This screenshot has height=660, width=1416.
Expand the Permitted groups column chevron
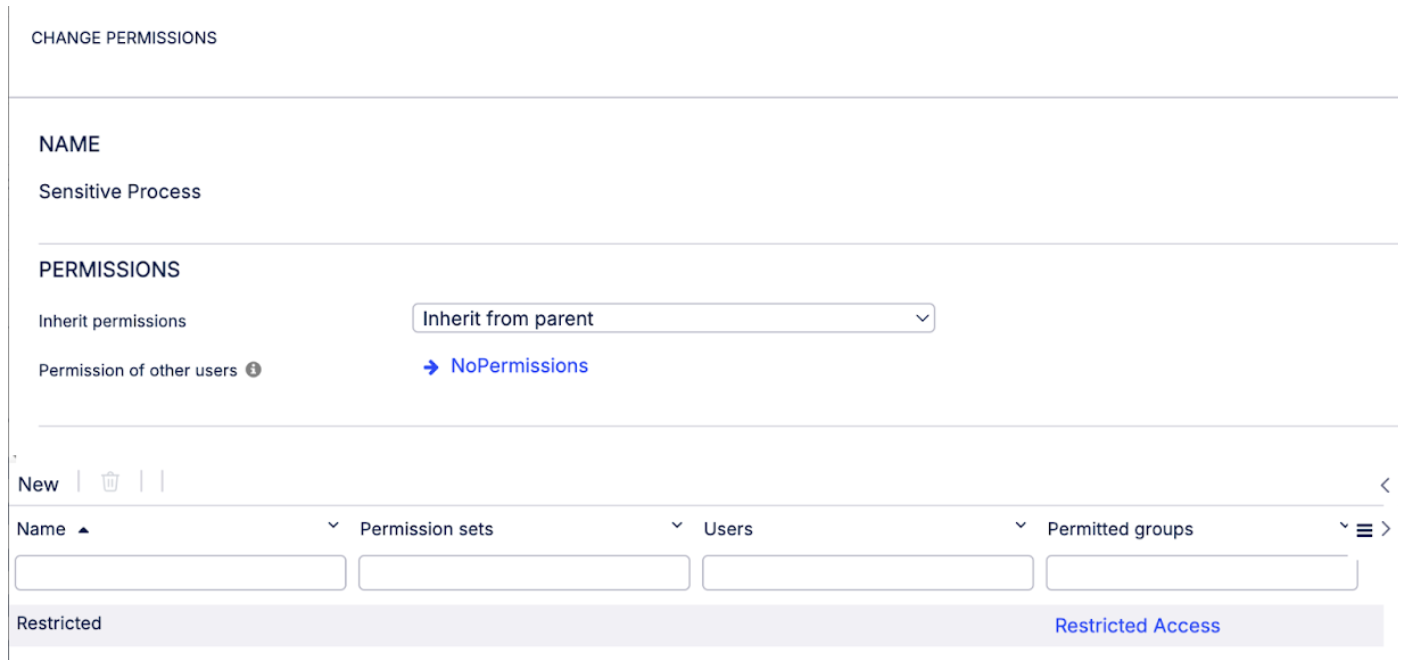1344,526
